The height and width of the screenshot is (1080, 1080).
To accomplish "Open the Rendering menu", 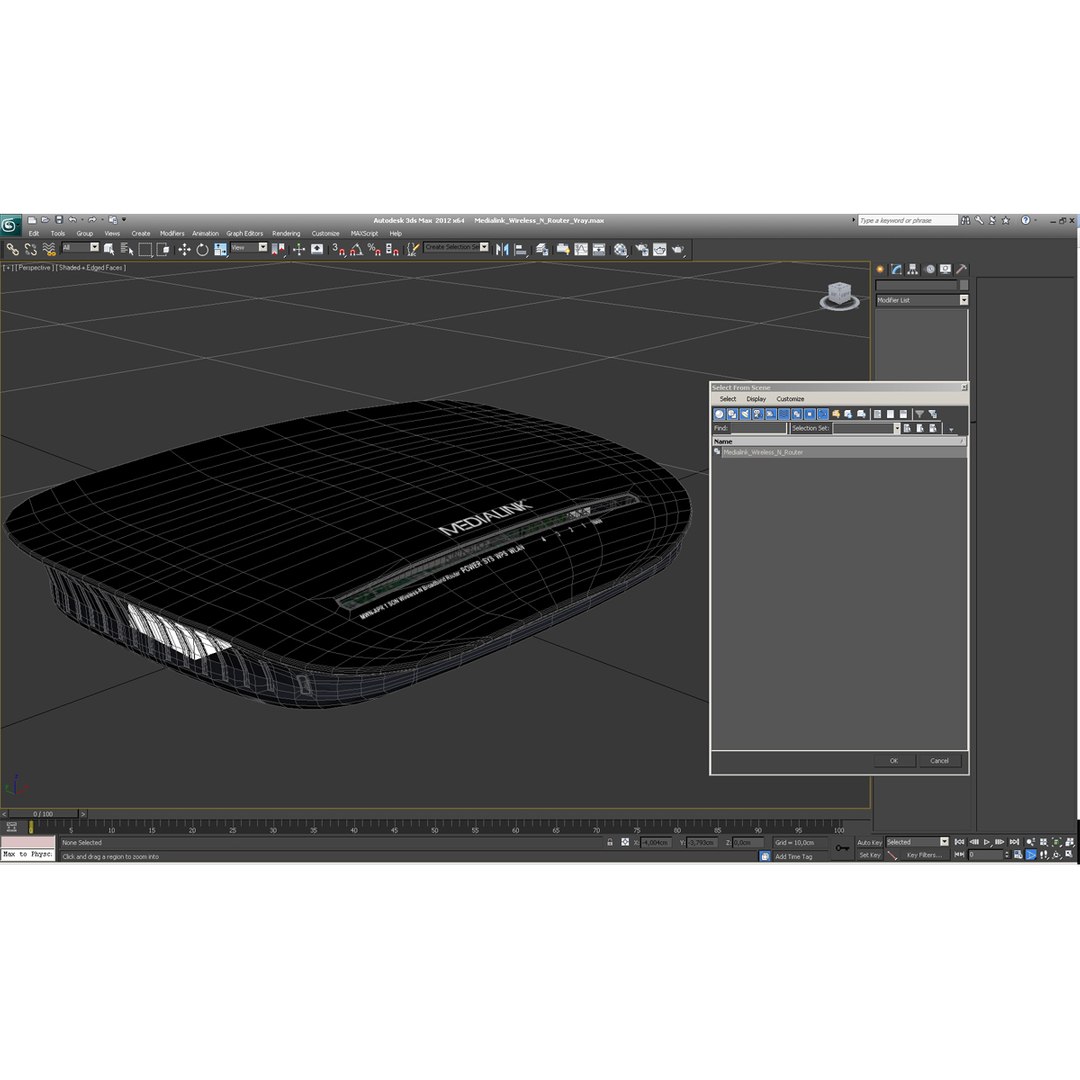I will (x=286, y=233).
